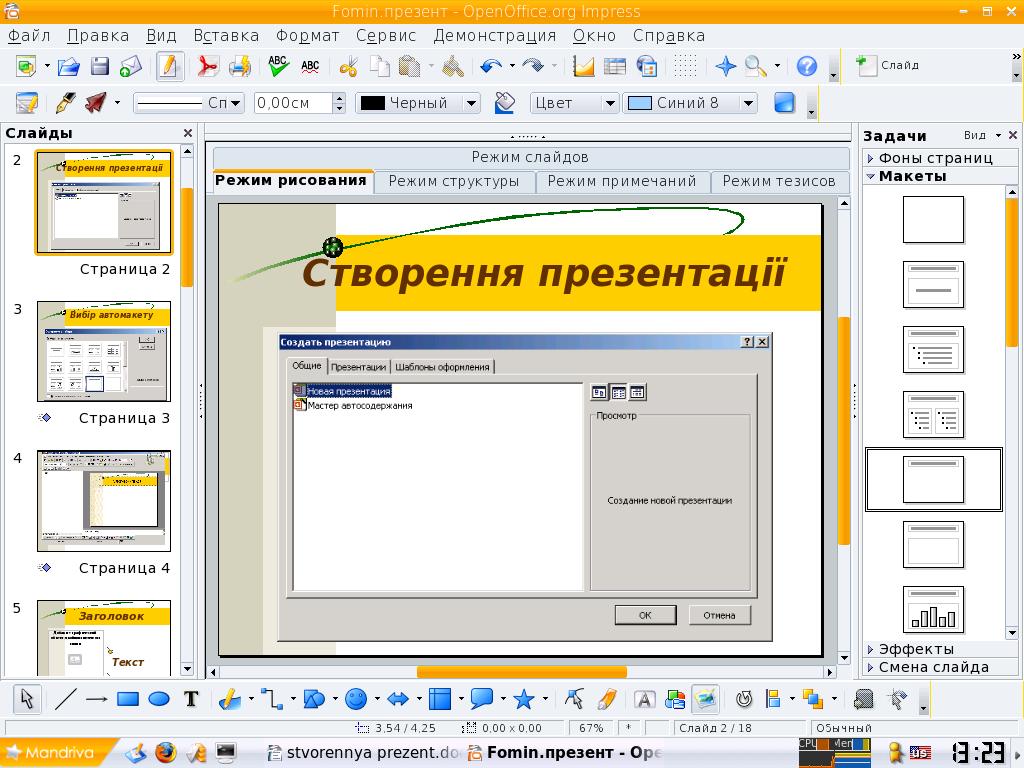Toggle AutoSpellcheck ABC underline icon
Image resolution: width=1024 pixels, height=768 pixels.
[310, 66]
